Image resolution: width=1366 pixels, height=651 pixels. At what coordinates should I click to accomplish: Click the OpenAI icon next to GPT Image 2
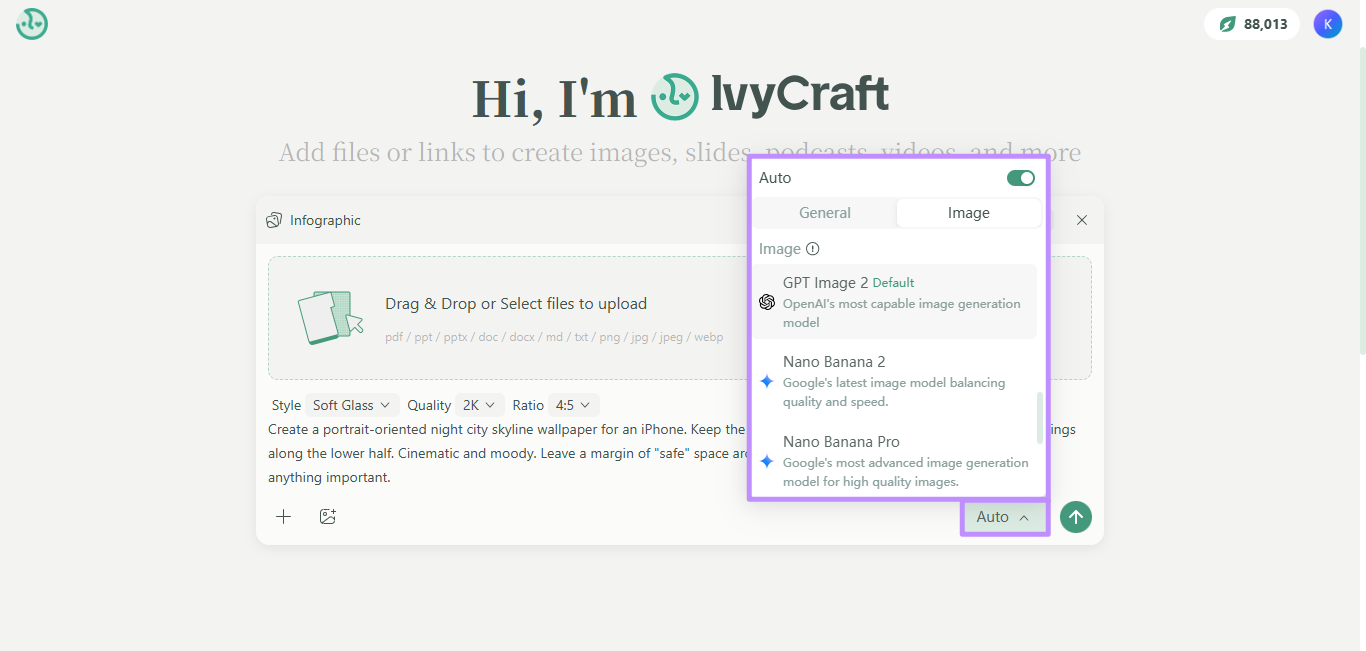(767, 302)
